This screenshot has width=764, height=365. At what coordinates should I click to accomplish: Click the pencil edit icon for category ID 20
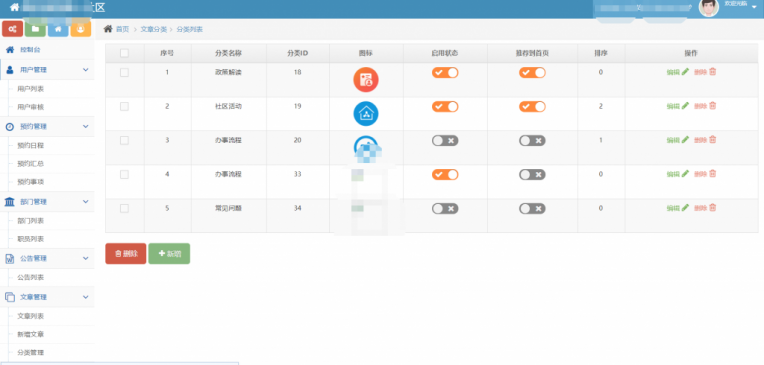(x=685, y=140)
